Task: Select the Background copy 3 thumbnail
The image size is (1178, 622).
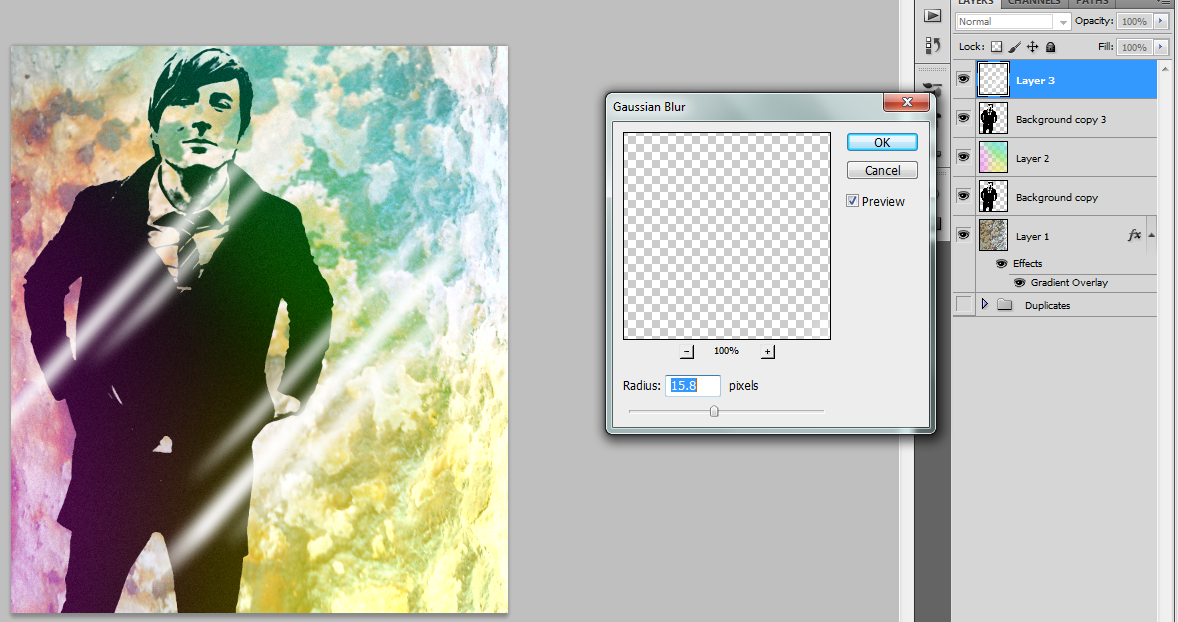Action: tap(993, 119)
